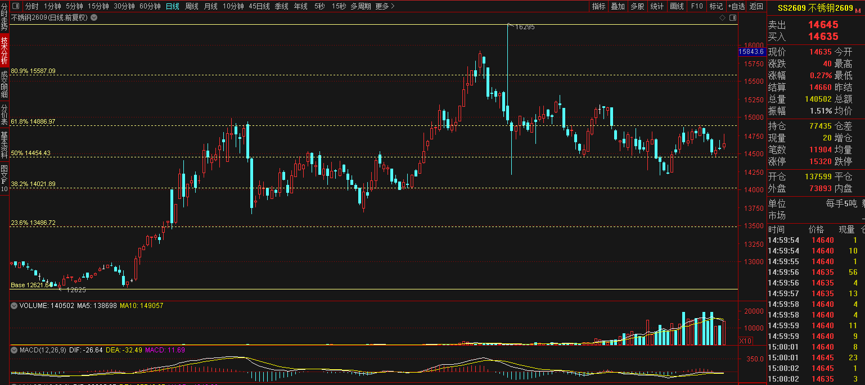Expand the 更多 > periods menu
Viewport: 865px width, 385px height.
coord(385,7)
